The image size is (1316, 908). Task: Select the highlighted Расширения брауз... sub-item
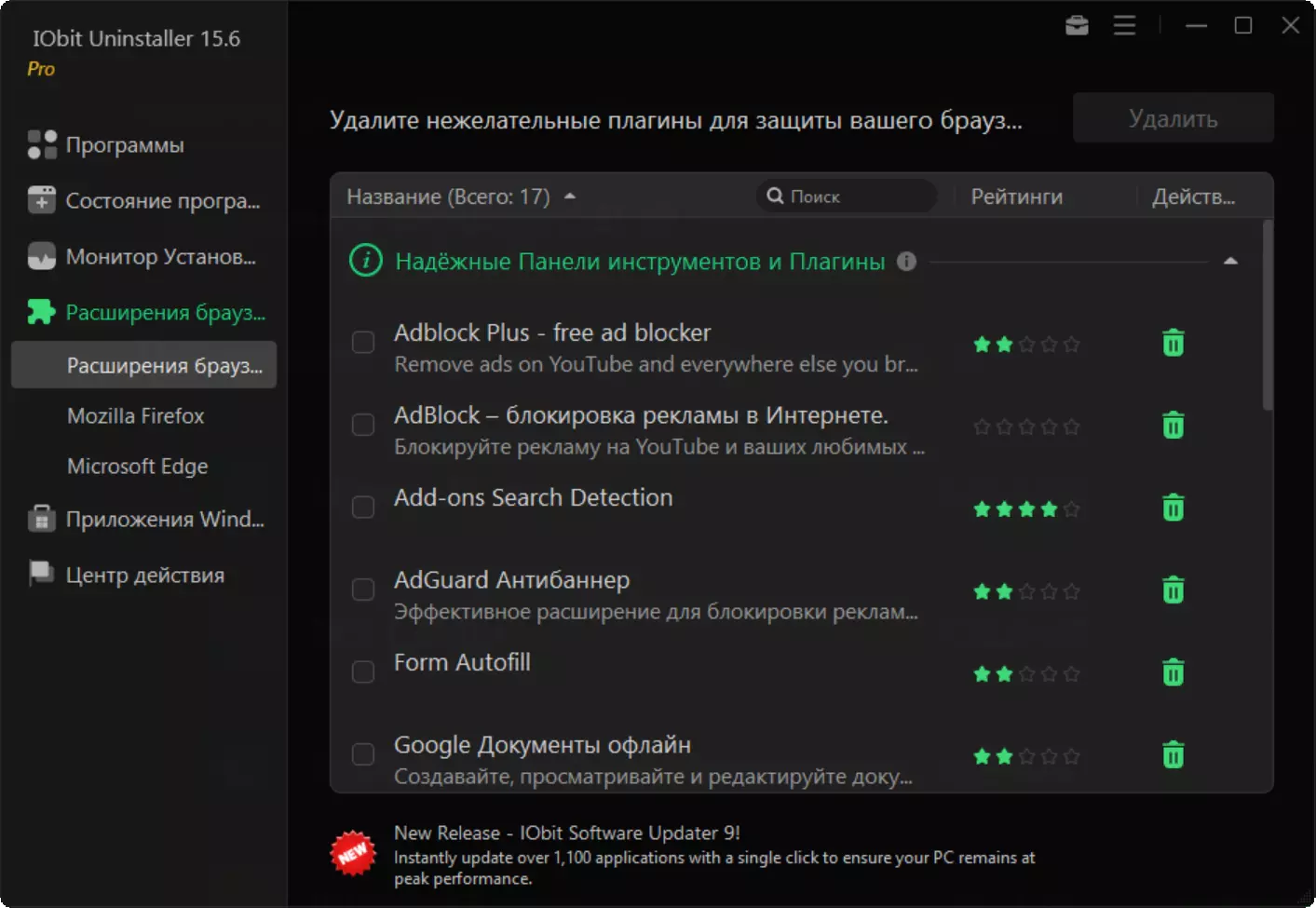coord(143,364)
